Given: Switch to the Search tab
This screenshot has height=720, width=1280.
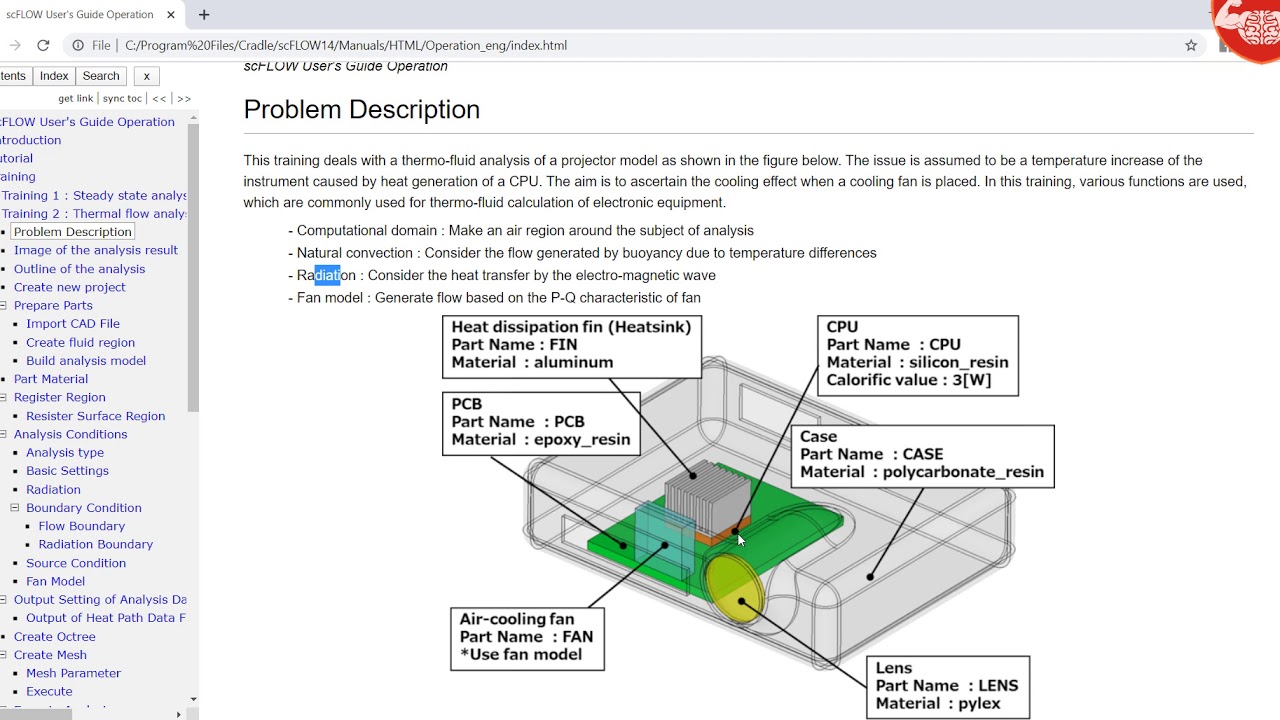Looking at the screenshot, I should coord(101,76).
